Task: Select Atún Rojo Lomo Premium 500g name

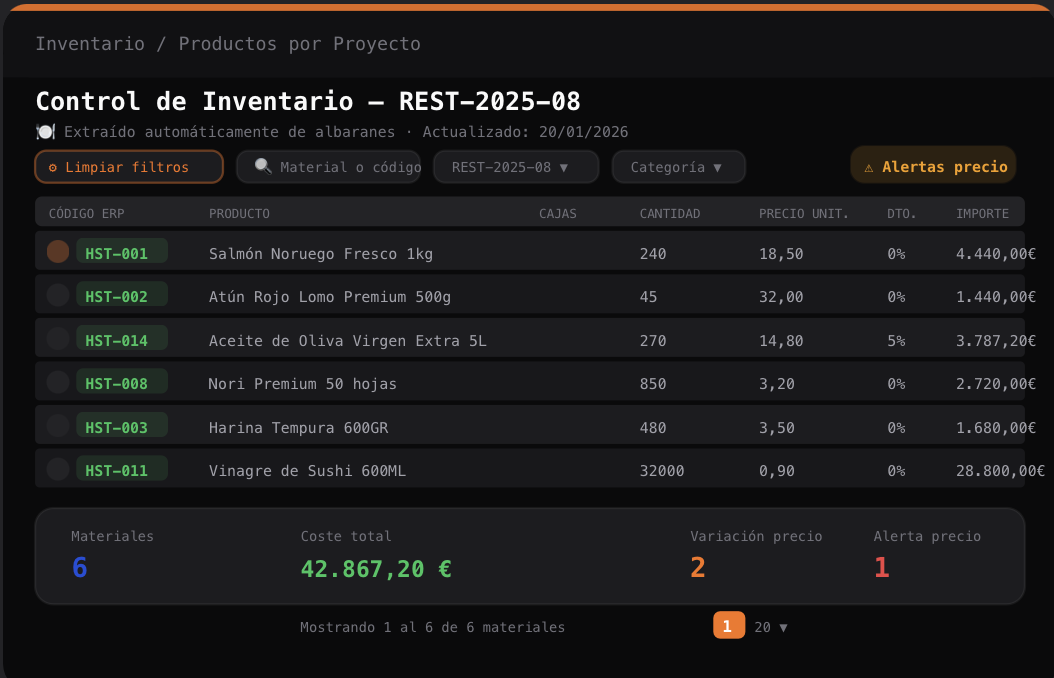Action: [329, 297]
